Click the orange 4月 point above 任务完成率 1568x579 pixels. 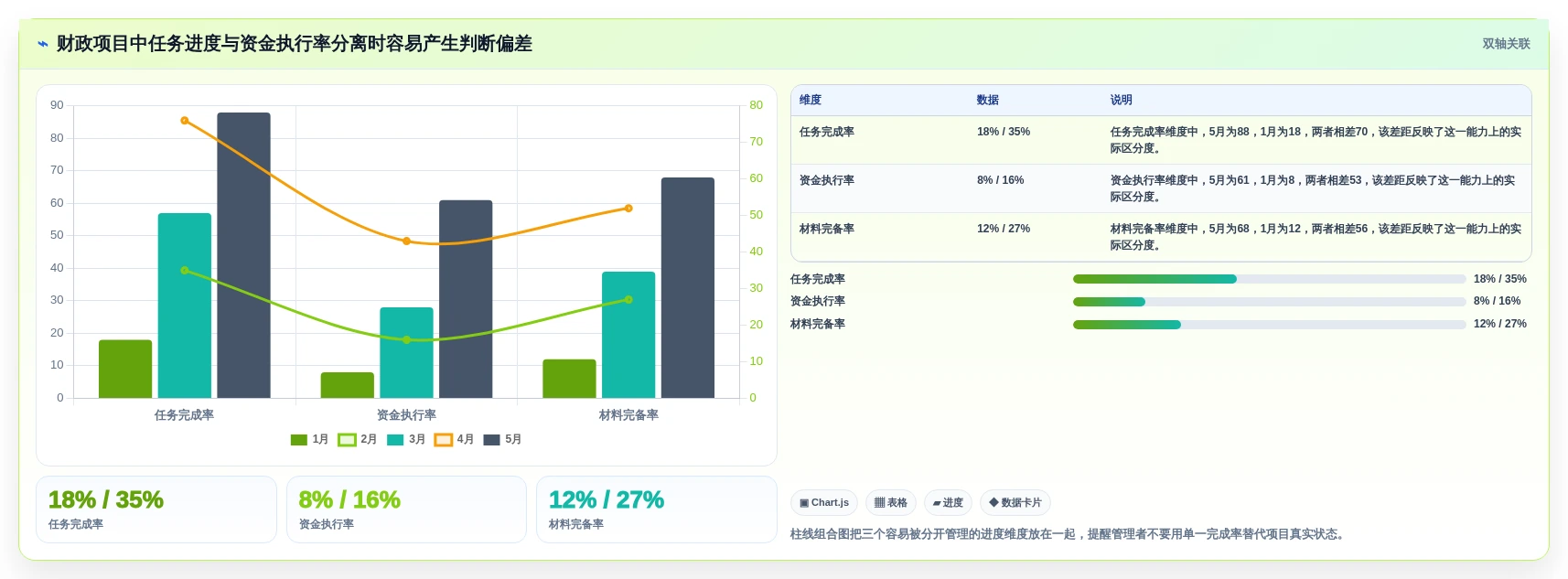point(185,121)
